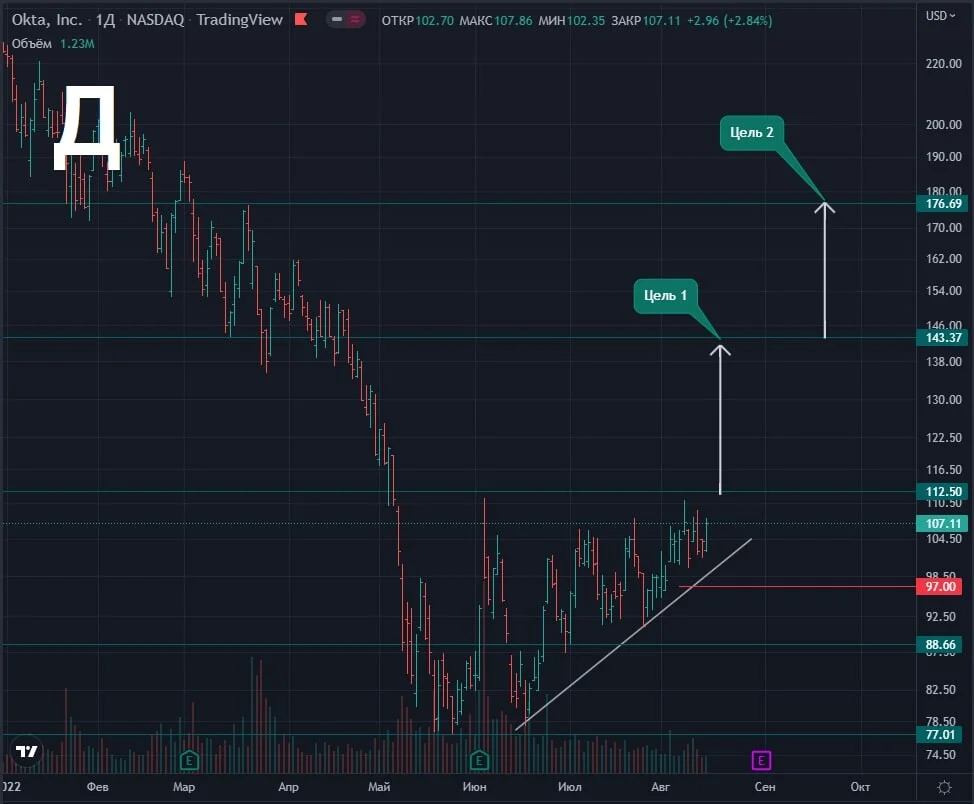This screenshot has width=974, height=804.
Task: Open the USD currency dropdown
Action: tap(940, 16)
